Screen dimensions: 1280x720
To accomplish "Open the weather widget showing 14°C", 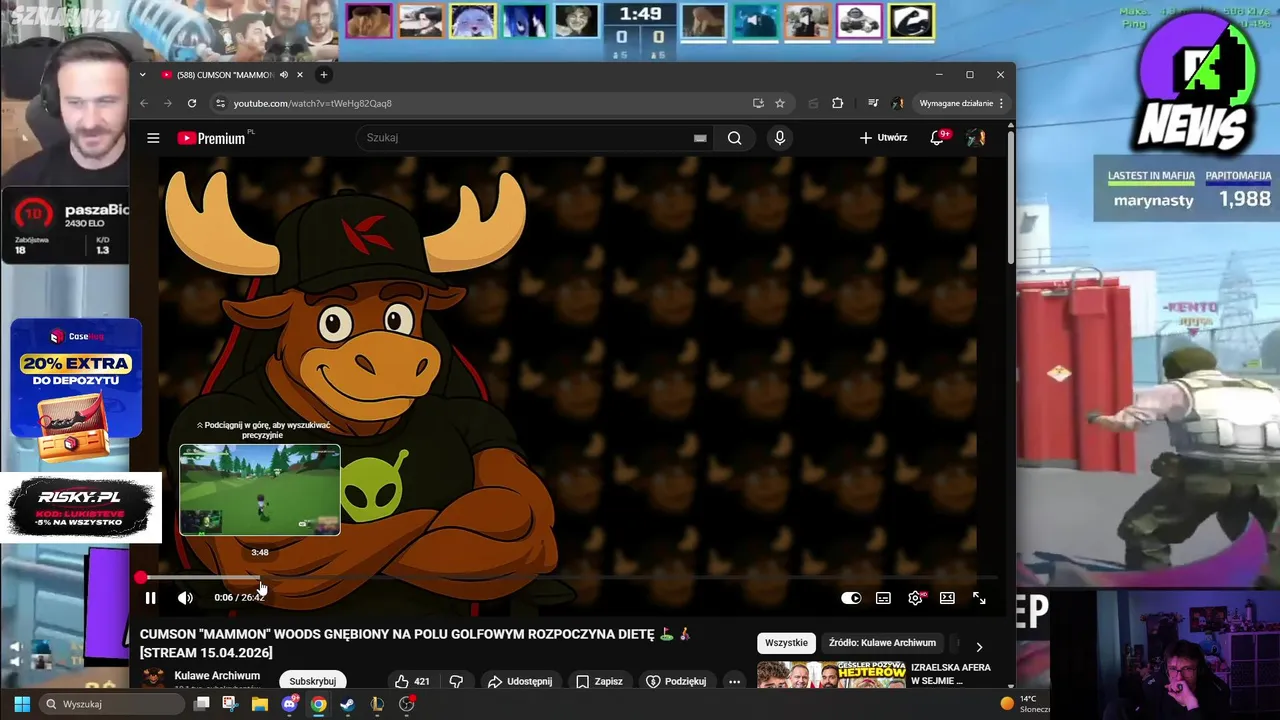I will [1025, 704].
